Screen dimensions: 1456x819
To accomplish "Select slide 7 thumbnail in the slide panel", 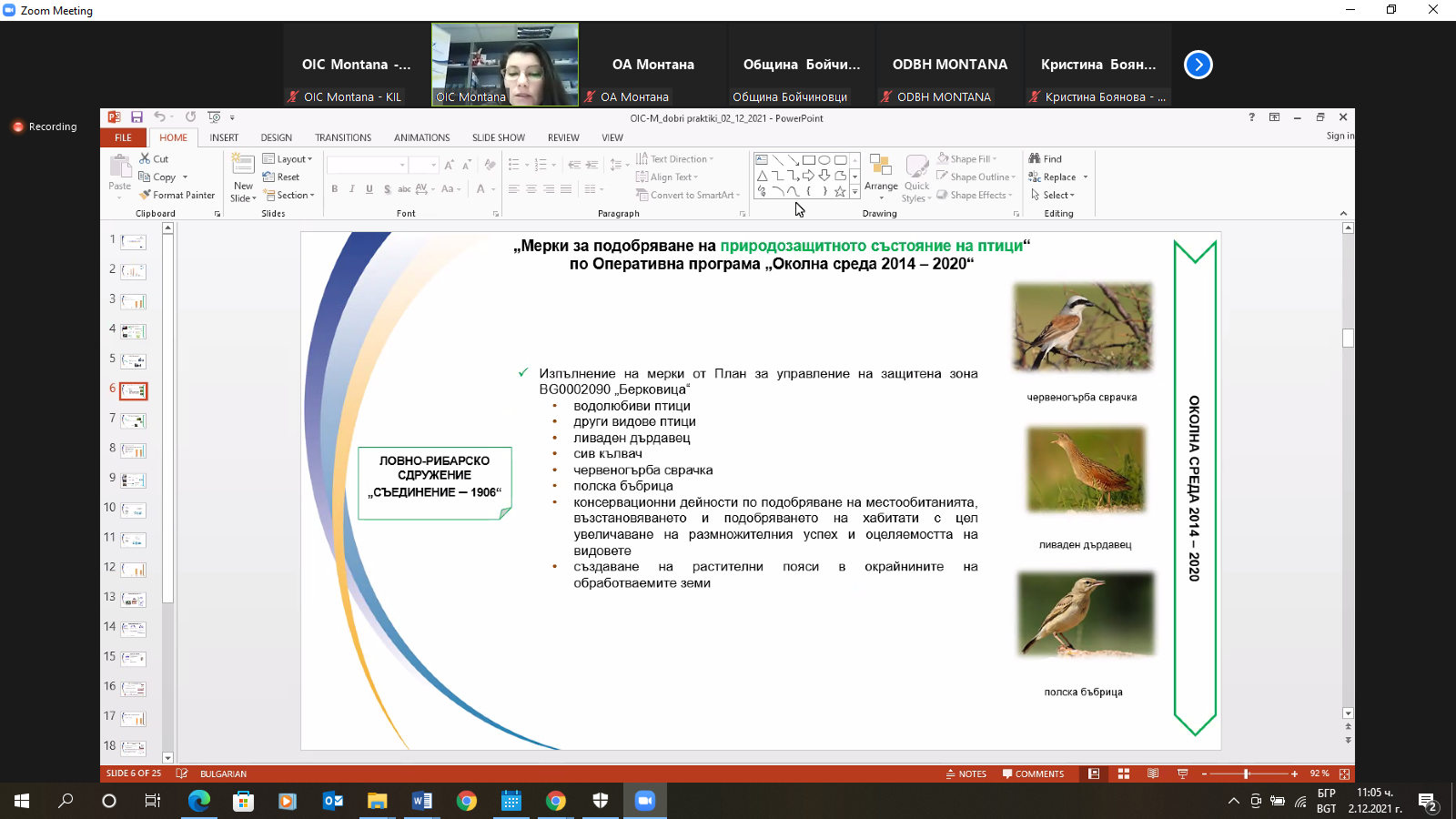I will tap(134, 420).
